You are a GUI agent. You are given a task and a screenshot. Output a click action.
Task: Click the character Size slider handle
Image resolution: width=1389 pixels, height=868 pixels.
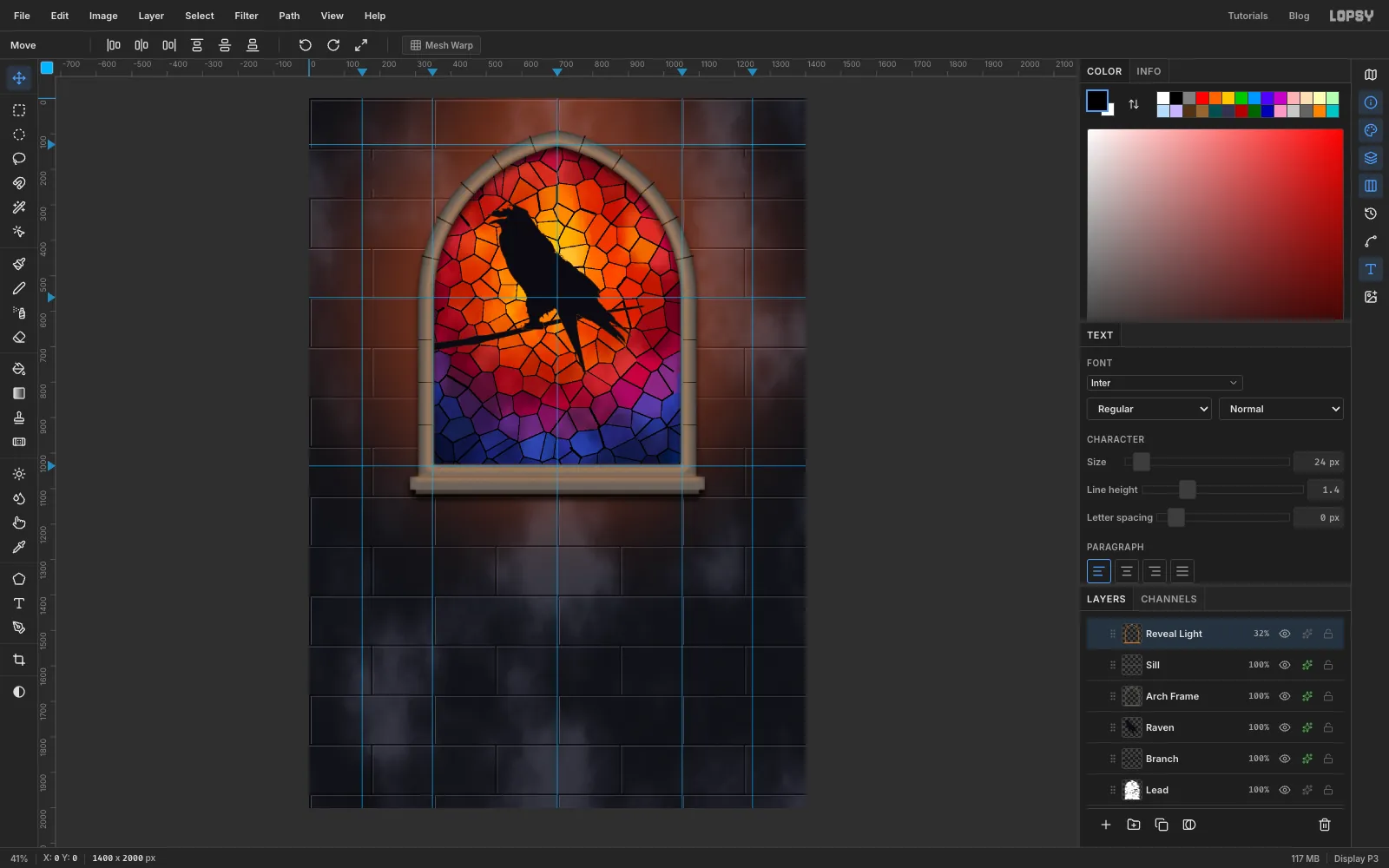tap(1142, 462)
